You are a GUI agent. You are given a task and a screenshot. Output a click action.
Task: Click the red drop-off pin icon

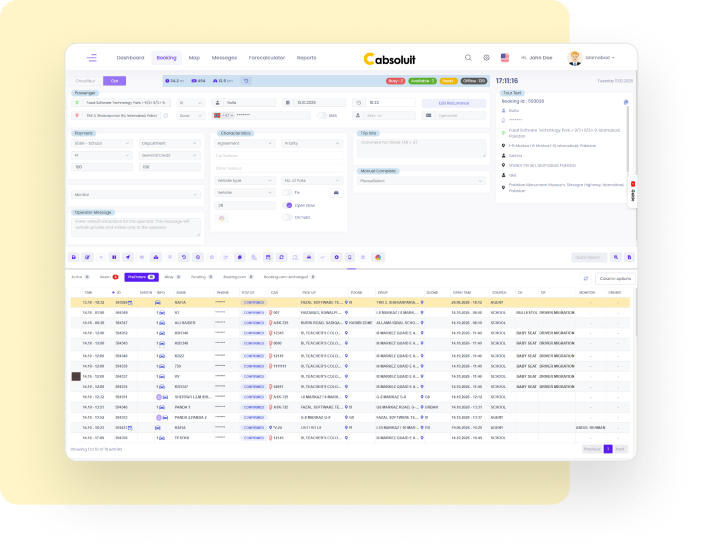(77, 115)
